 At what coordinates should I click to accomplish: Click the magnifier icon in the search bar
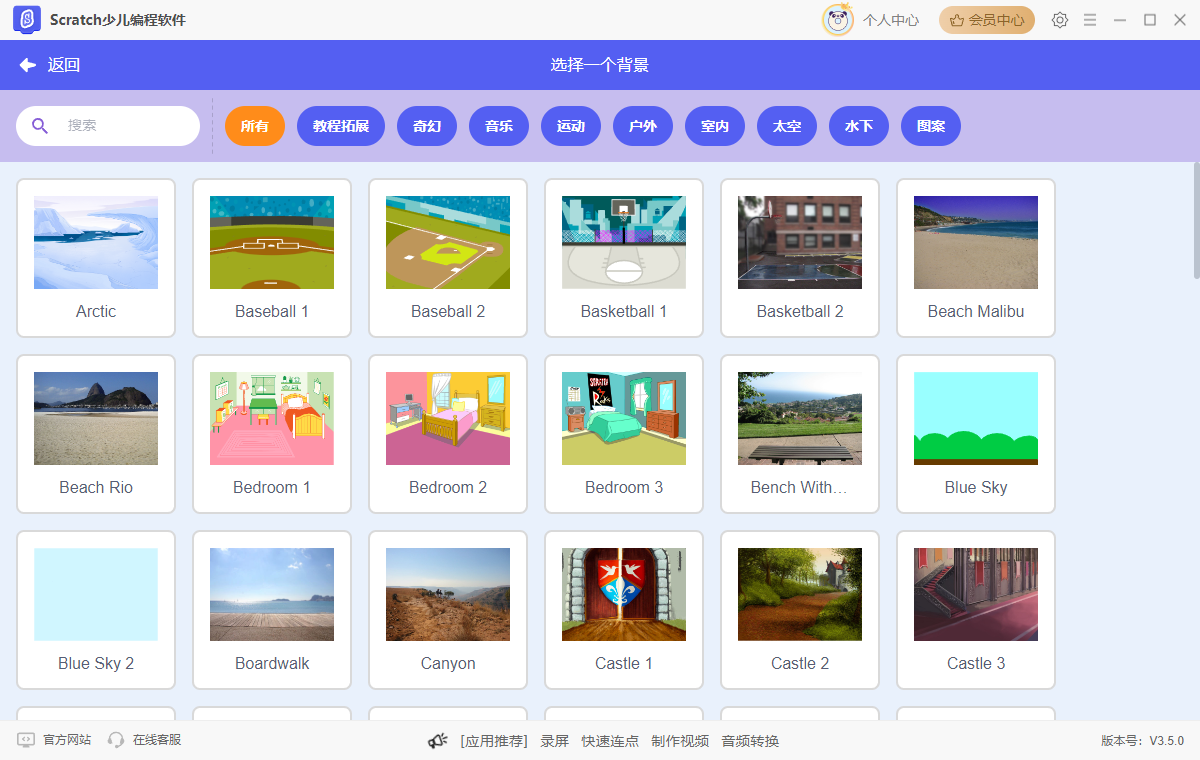[39, 125]
